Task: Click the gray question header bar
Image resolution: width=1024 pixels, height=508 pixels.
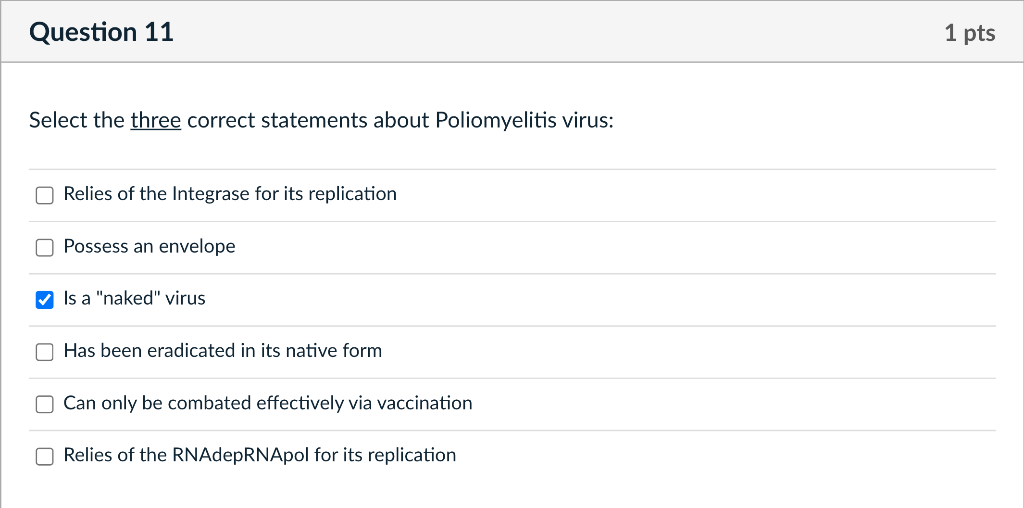Action: pos(550,32)
